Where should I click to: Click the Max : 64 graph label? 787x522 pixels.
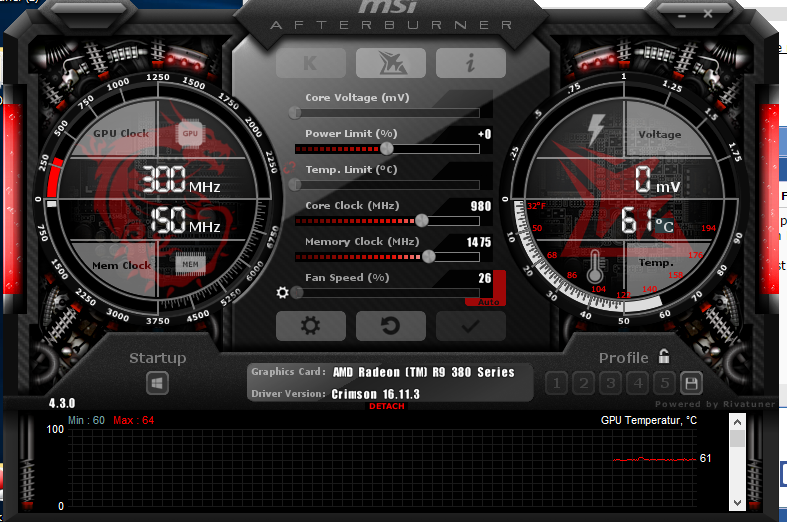click(134, 421)
